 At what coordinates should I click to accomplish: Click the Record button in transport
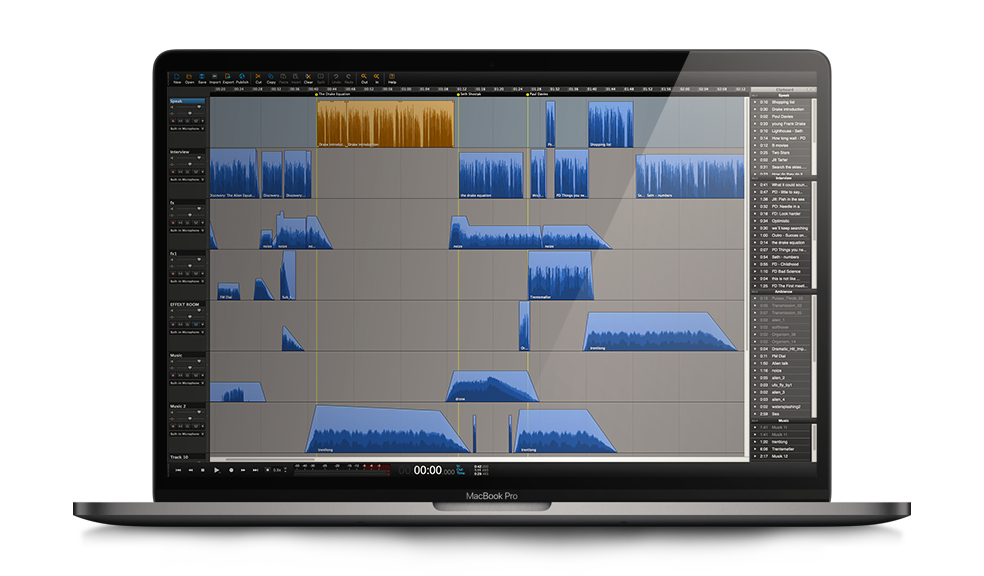pos(231,469)
